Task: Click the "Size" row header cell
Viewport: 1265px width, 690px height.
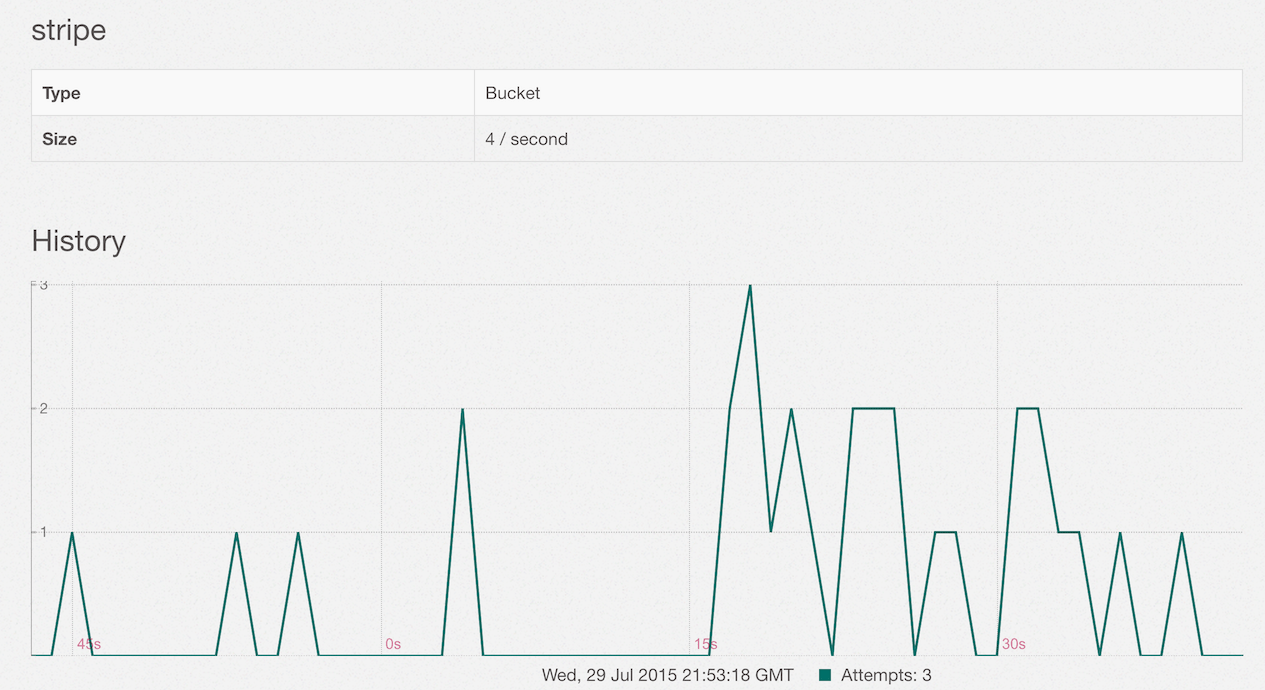Action: click(x=59, y=139)
